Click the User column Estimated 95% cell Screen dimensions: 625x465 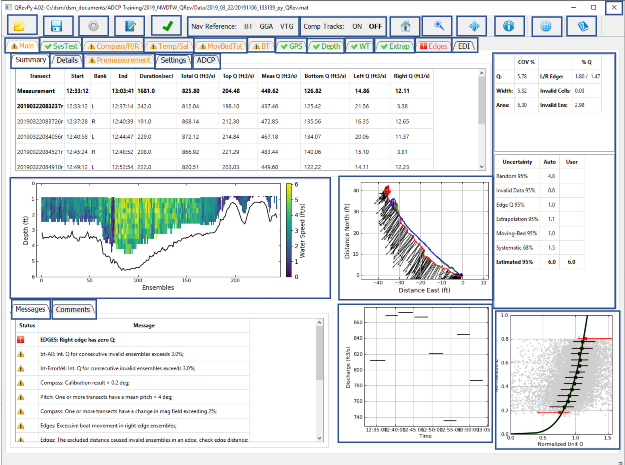point(571,262)
